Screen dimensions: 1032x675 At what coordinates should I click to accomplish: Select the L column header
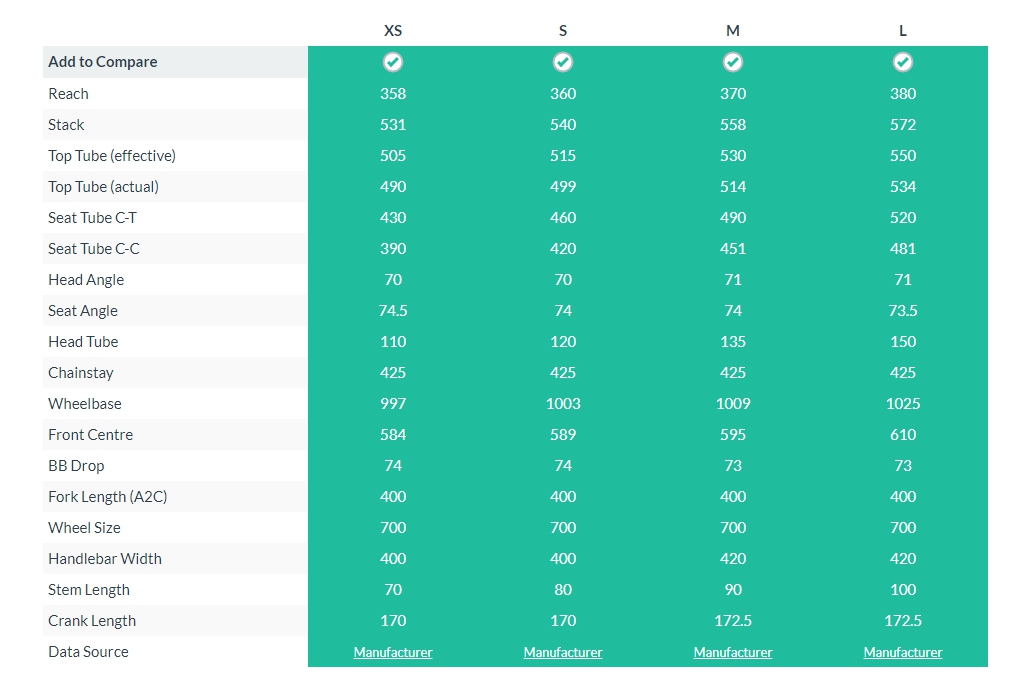[x=903, y=31]
